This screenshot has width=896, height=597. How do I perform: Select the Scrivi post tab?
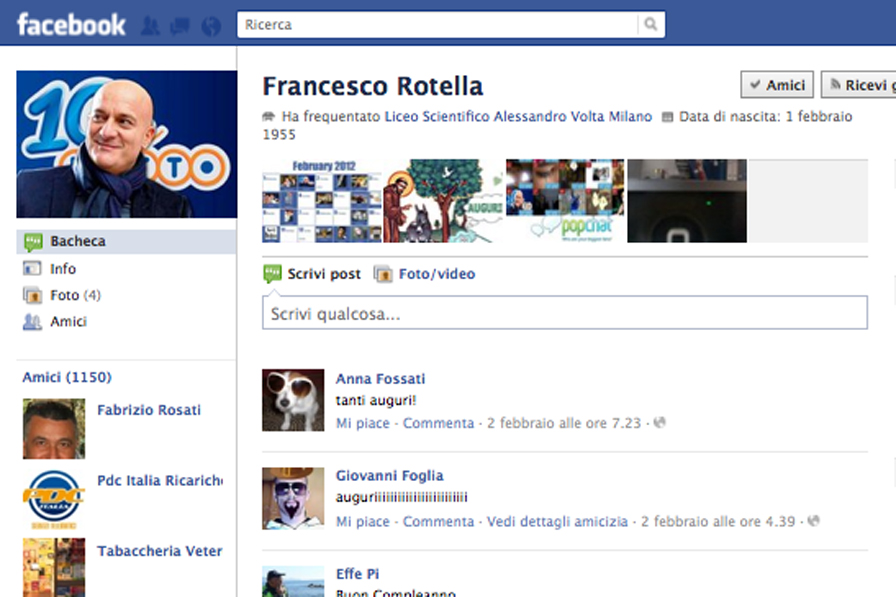324,274
